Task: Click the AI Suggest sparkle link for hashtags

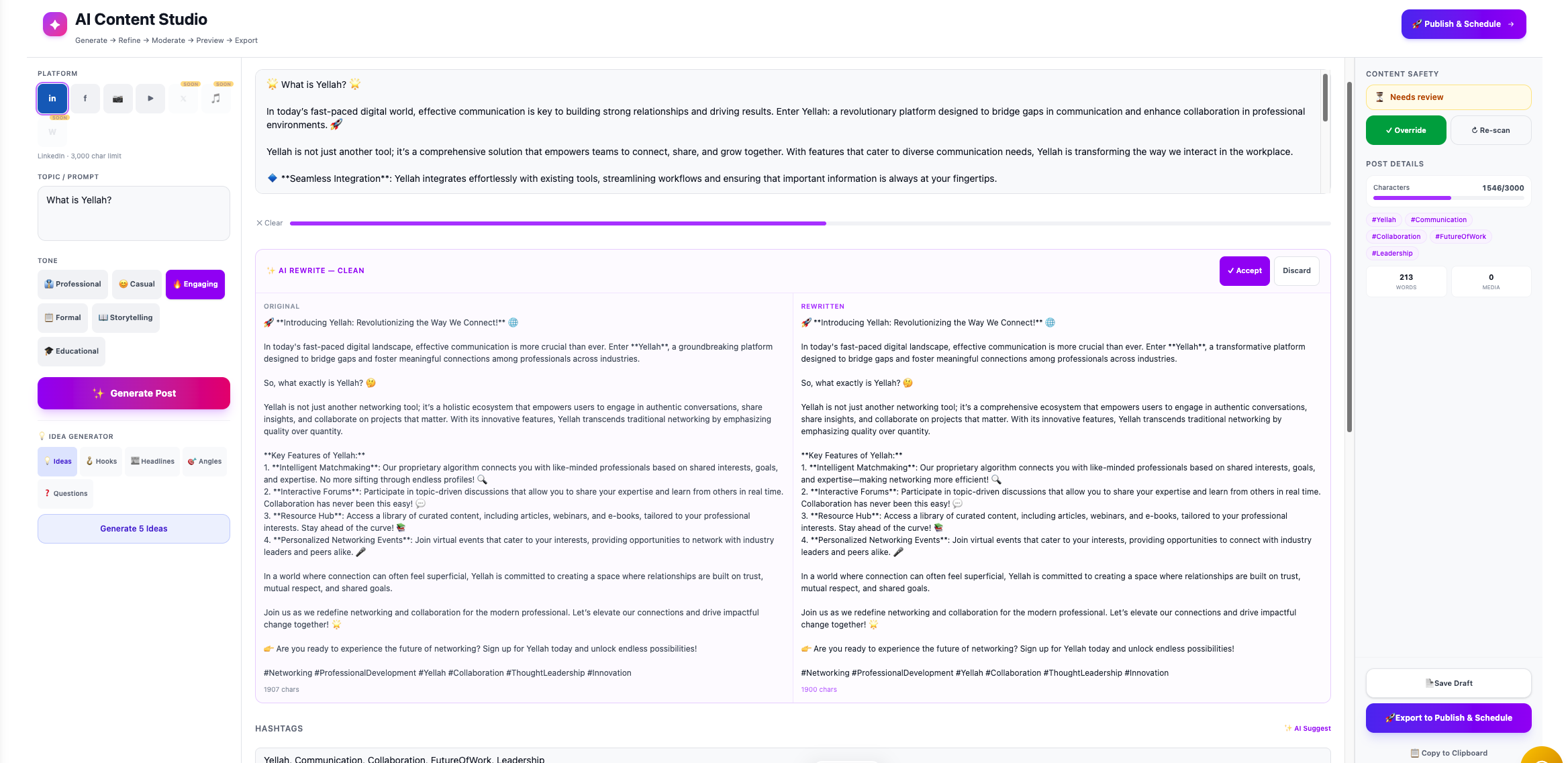Action: coord(1307,728)
